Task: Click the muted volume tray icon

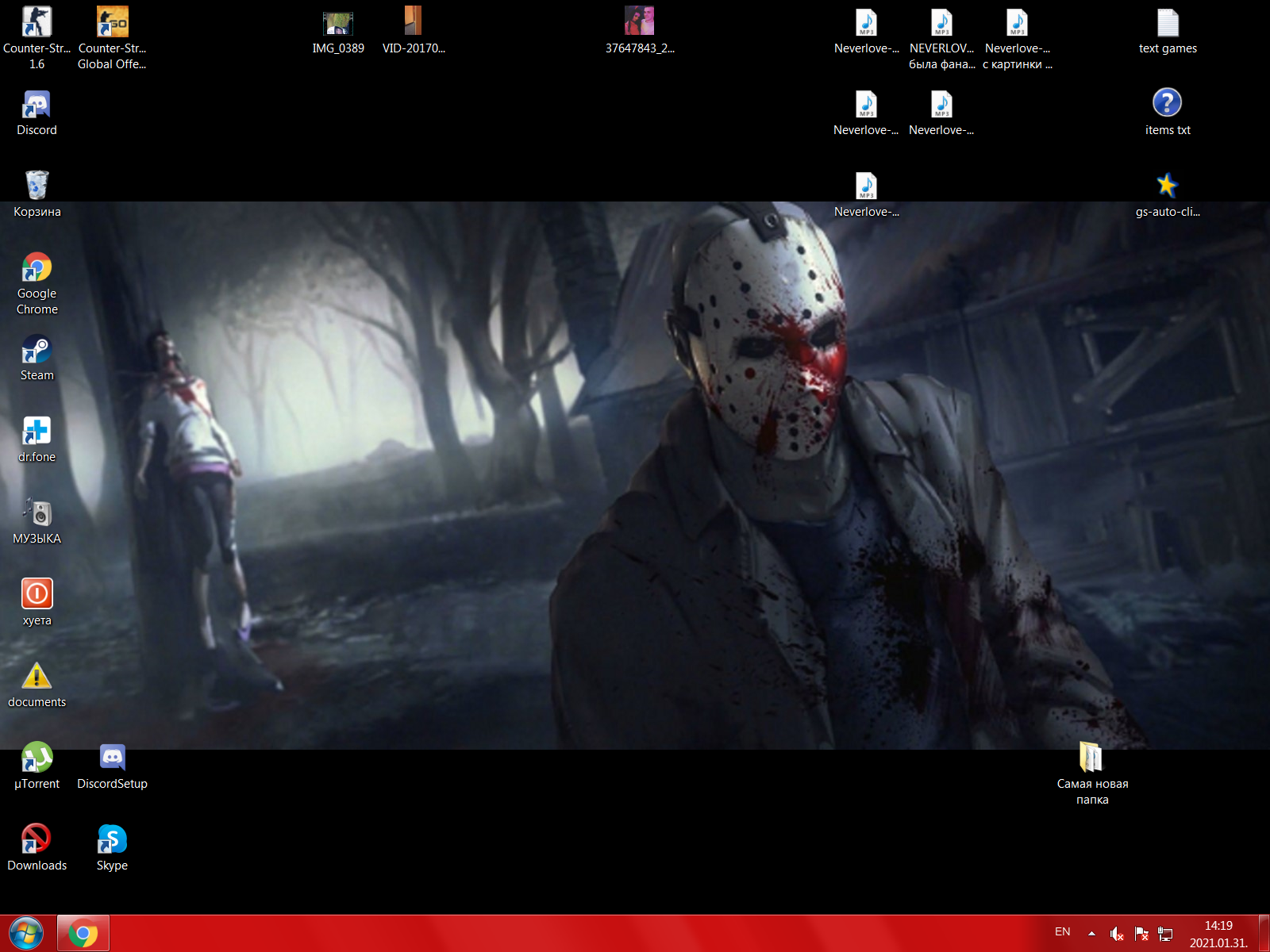Action: click(1116, 934)
